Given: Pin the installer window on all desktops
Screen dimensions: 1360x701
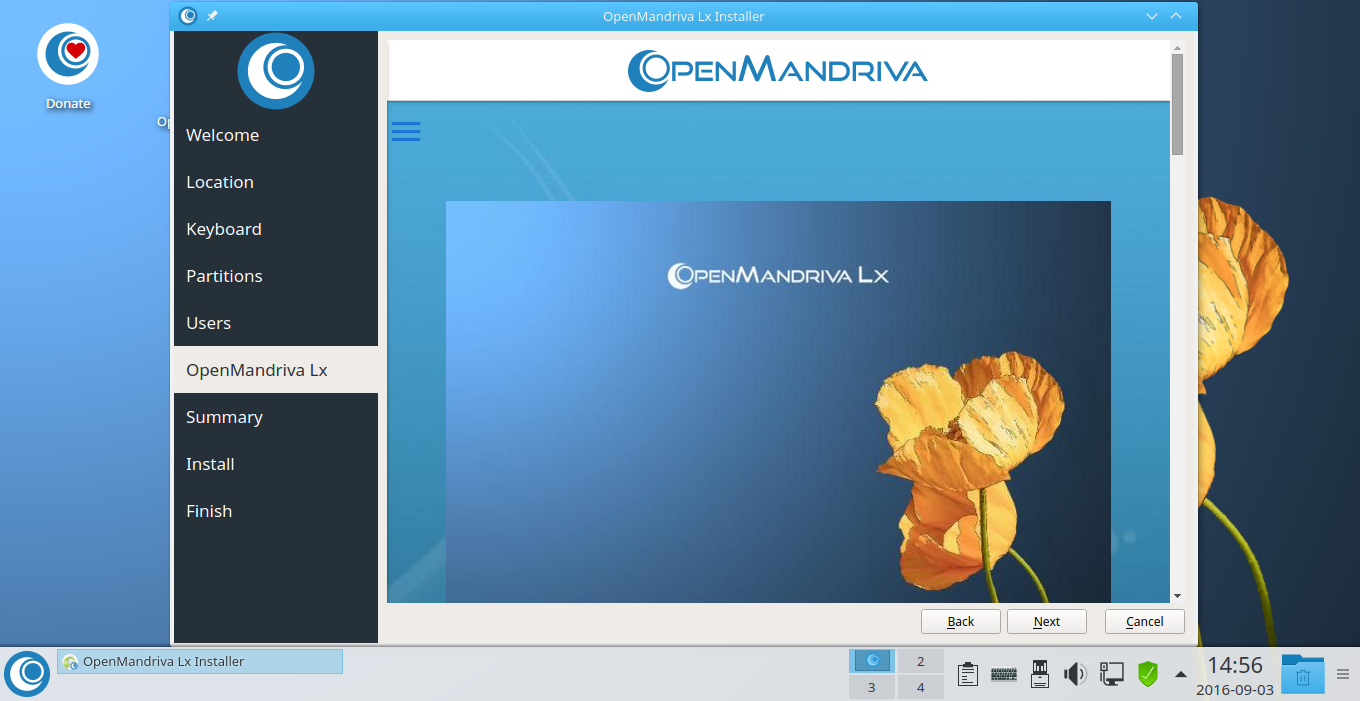Looking at the screenshot, I should (212, 16).
